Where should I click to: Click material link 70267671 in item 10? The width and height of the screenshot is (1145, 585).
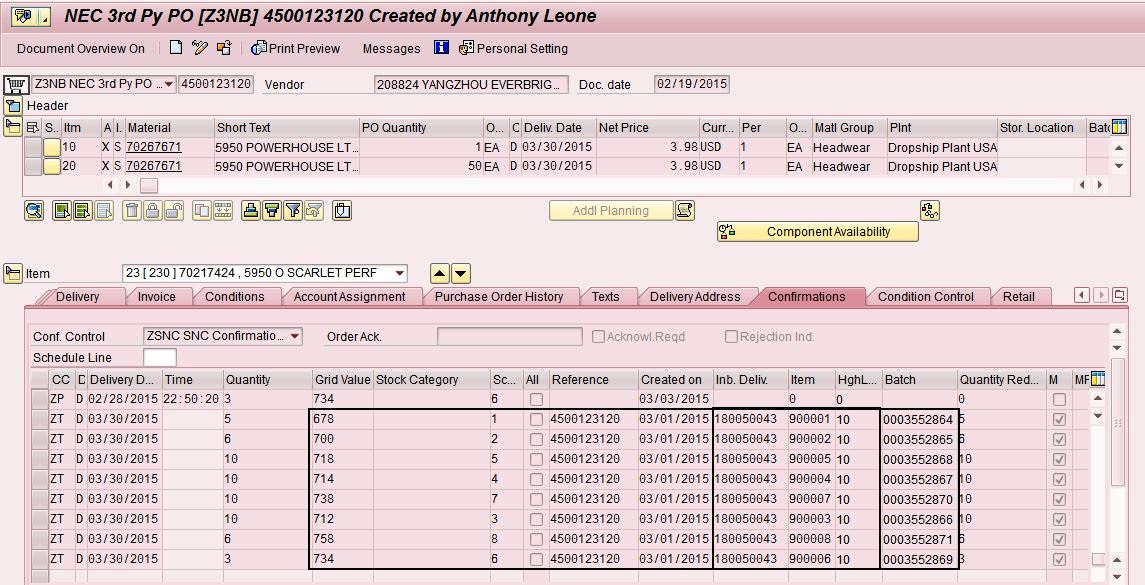point(154,147)
